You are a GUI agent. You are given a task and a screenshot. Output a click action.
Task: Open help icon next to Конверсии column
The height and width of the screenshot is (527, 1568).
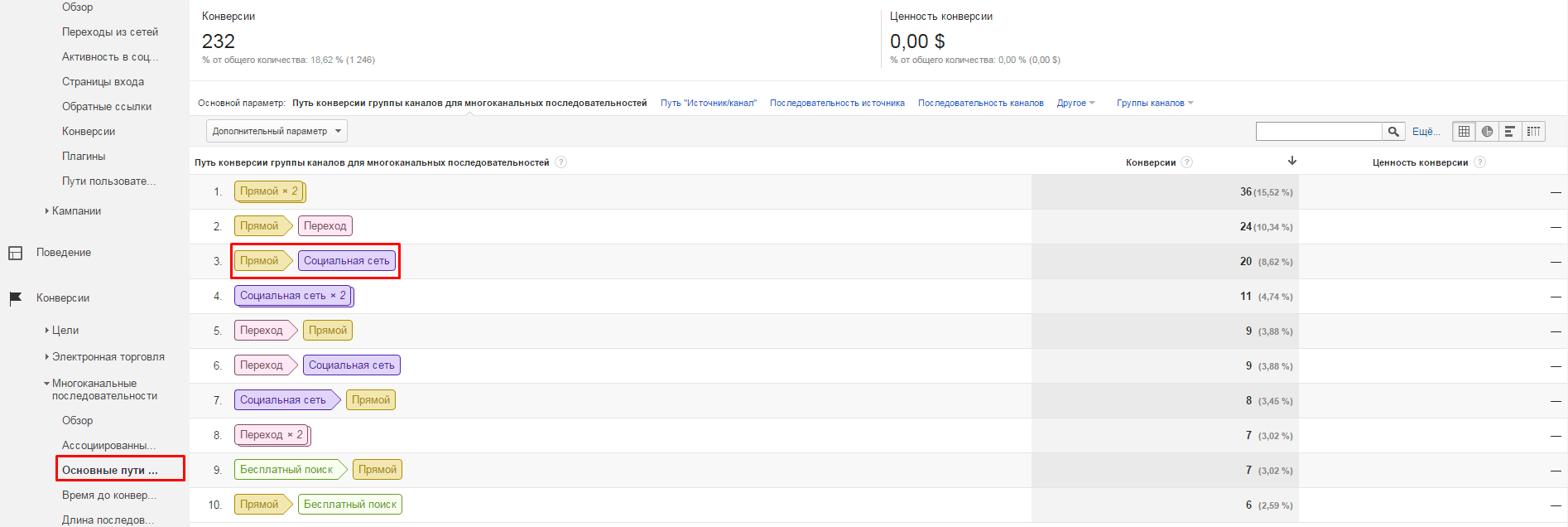click(x=1187, y=162)
